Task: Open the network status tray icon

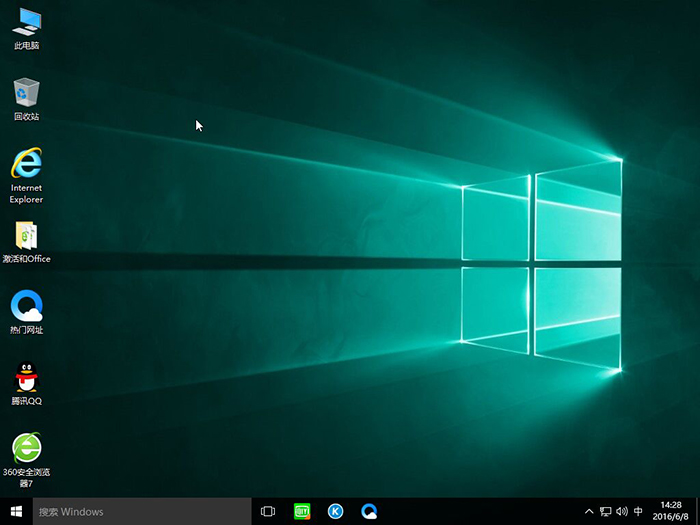Action: [x=605, y=511]
